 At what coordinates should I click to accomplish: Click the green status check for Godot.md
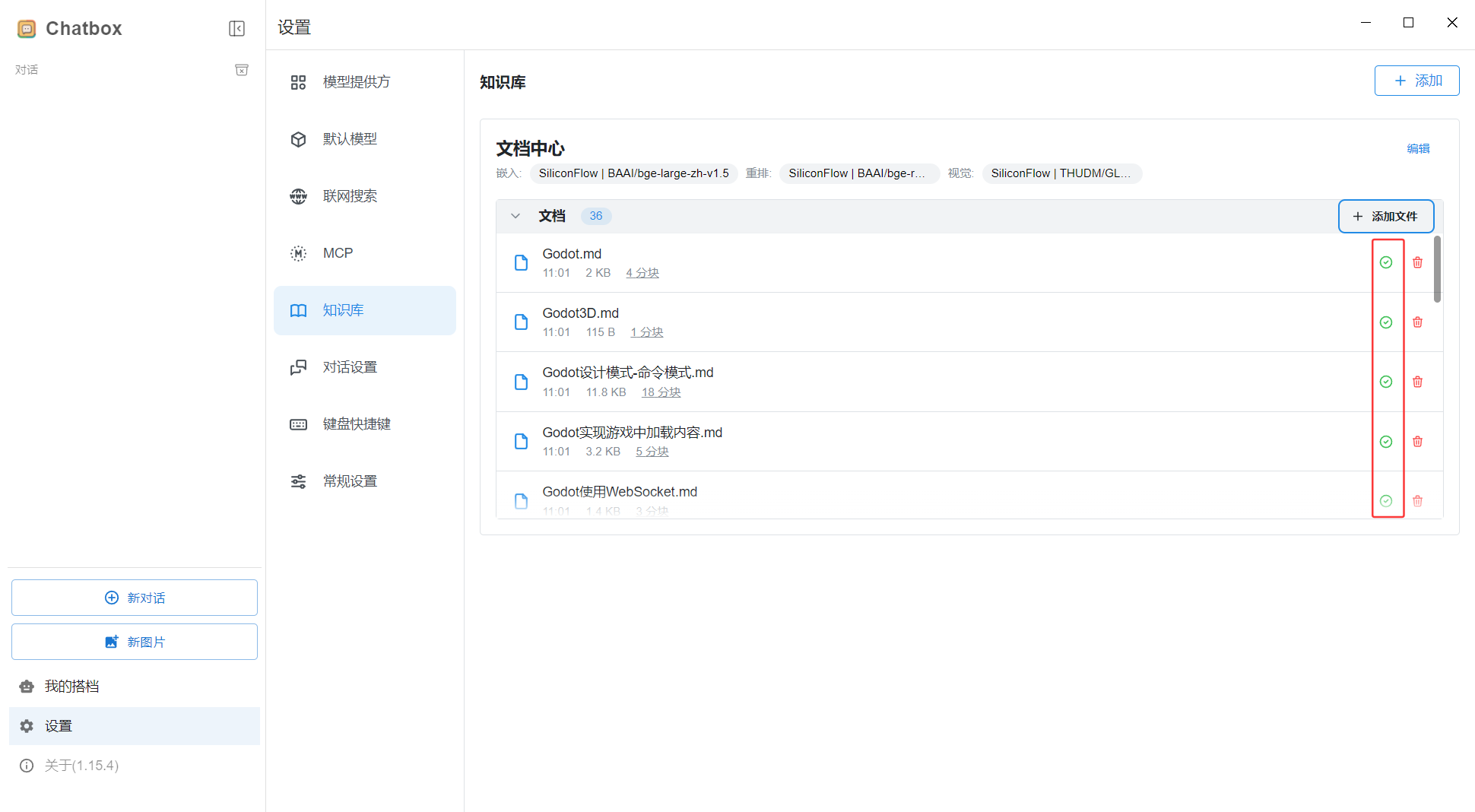[1386, 262]
